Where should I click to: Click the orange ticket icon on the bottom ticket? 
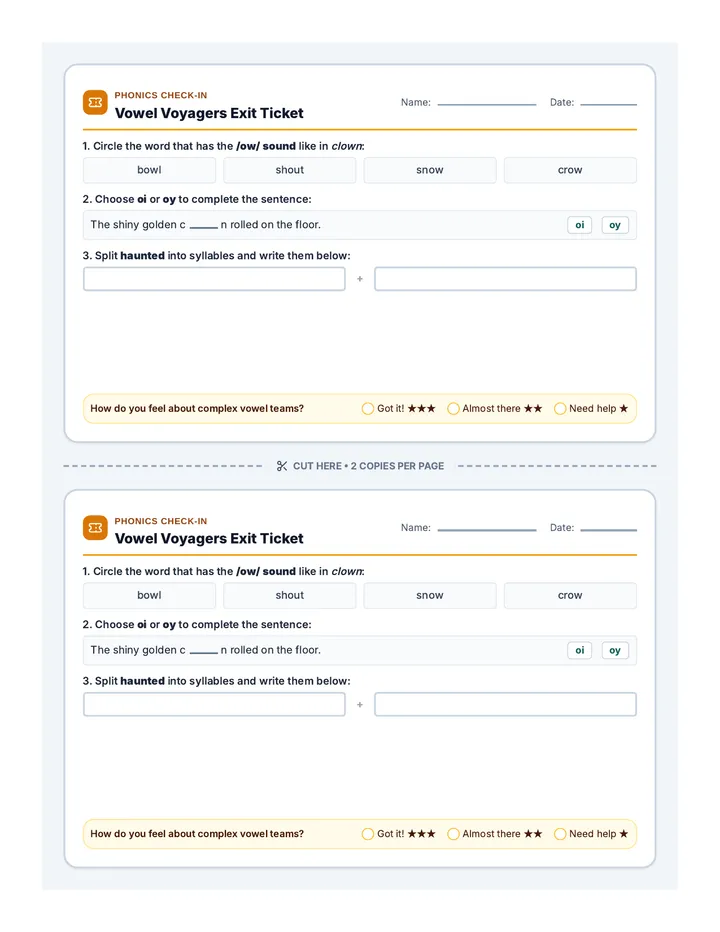coord(95,528)
